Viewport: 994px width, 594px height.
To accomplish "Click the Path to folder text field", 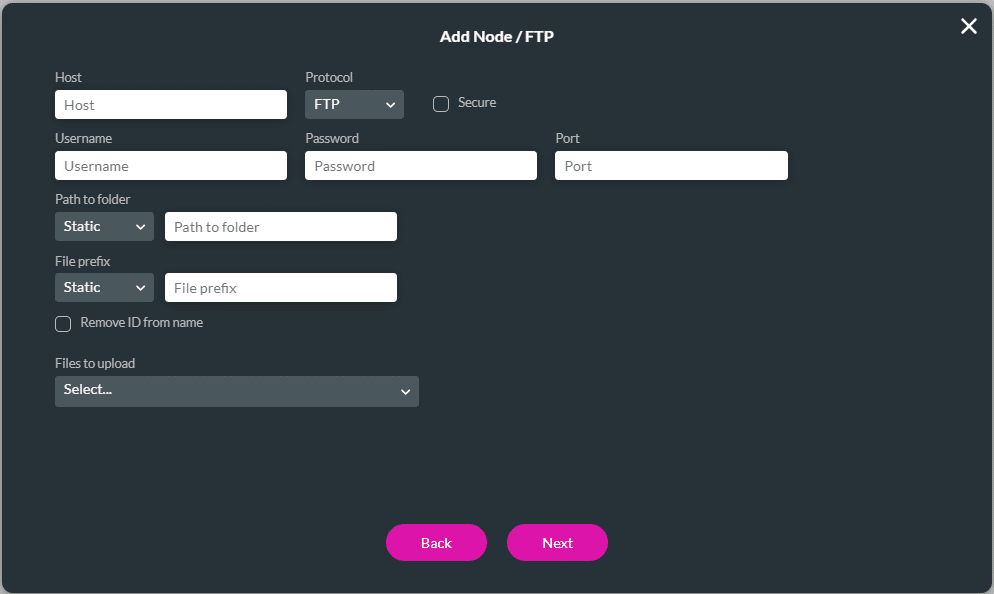I will point(280,226).
